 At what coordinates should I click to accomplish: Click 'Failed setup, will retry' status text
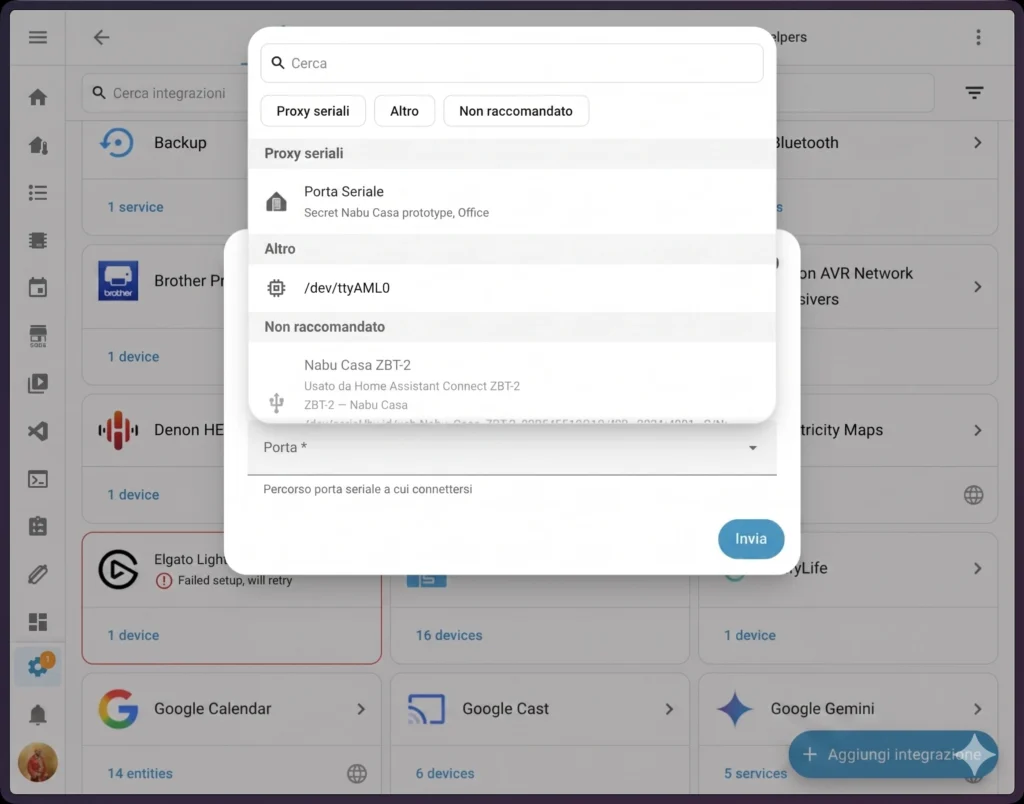point(235,581)
